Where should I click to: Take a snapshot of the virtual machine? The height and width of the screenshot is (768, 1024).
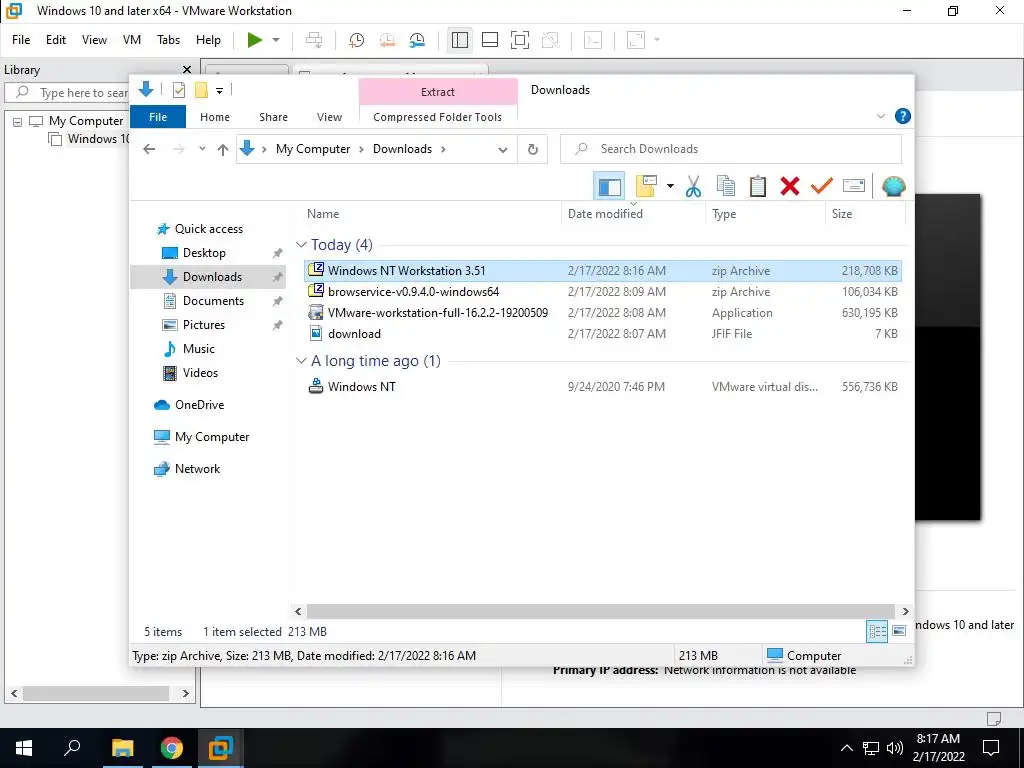click(x=357, y=40)
